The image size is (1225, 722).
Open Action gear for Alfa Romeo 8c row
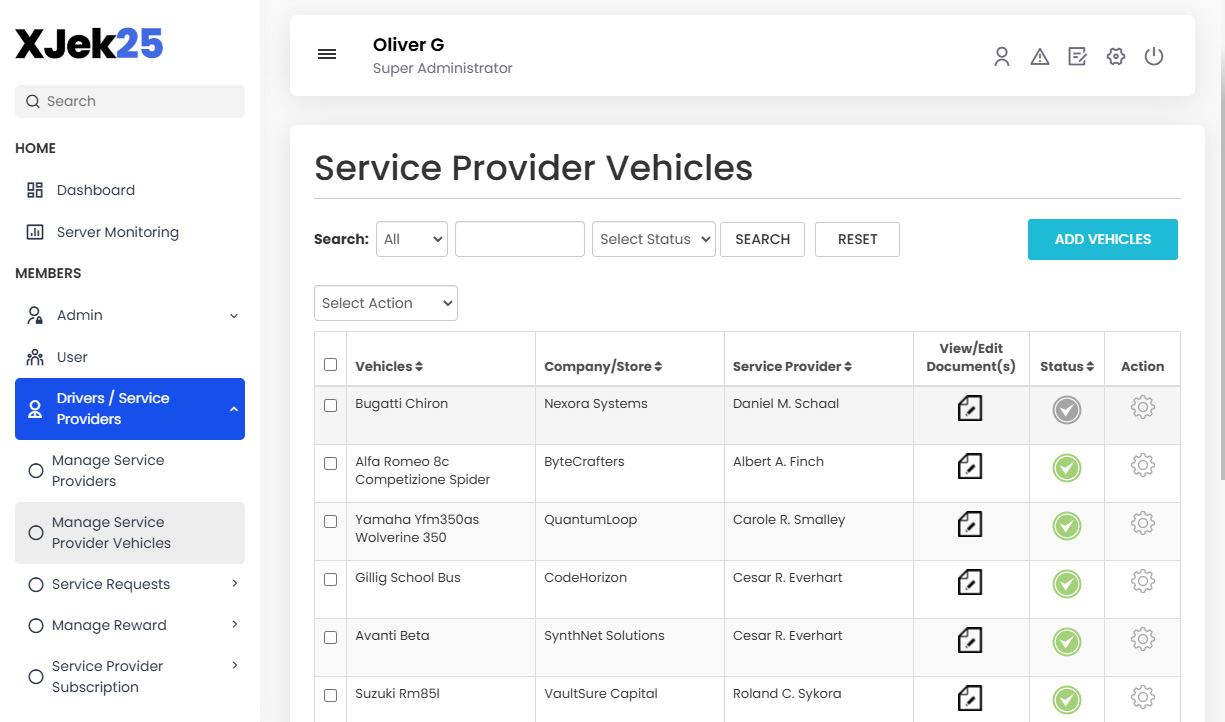[1143, 465]
